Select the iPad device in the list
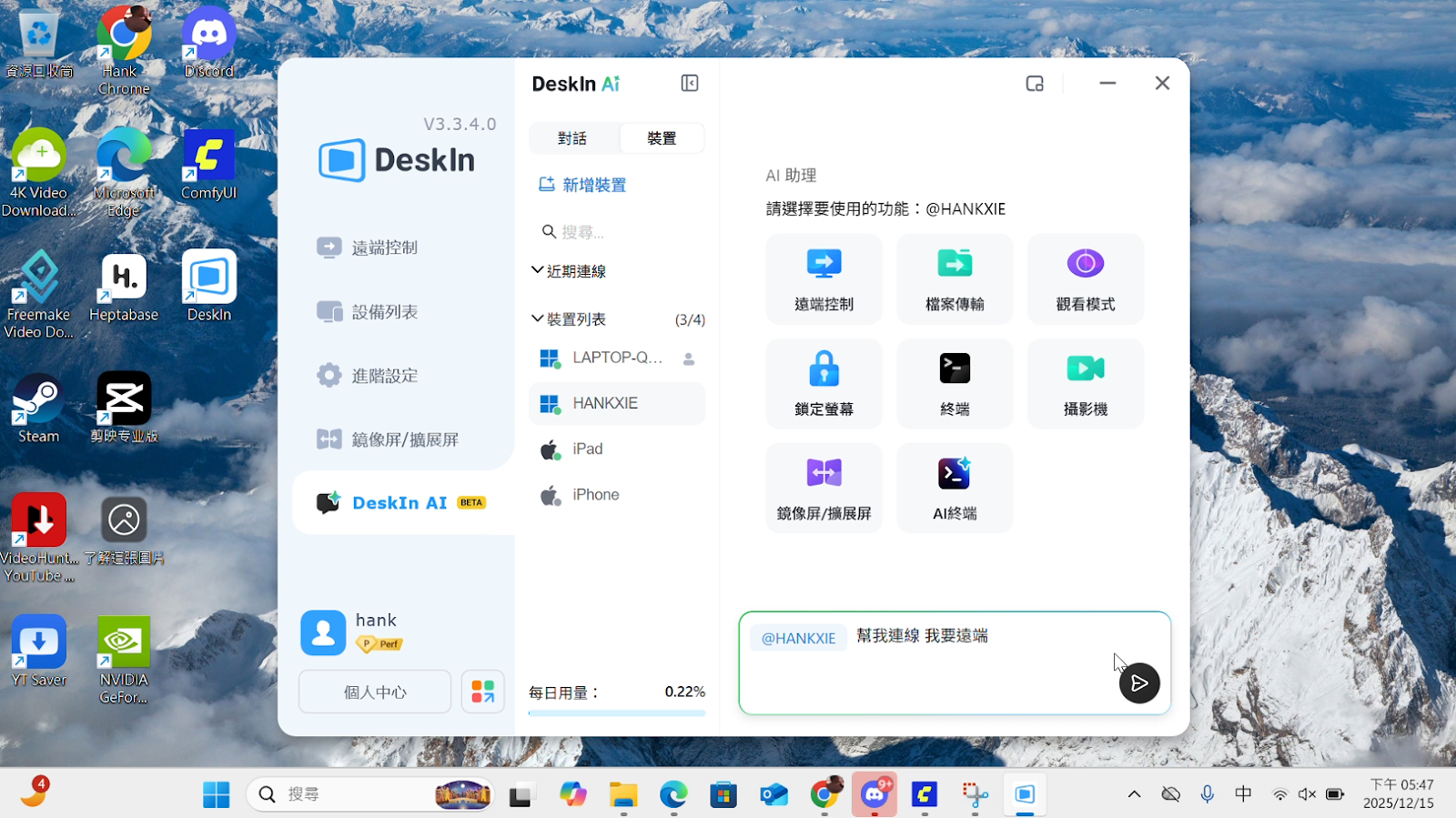The height and width of the screenshot is (818, 1456). click(x=588, y=449)
